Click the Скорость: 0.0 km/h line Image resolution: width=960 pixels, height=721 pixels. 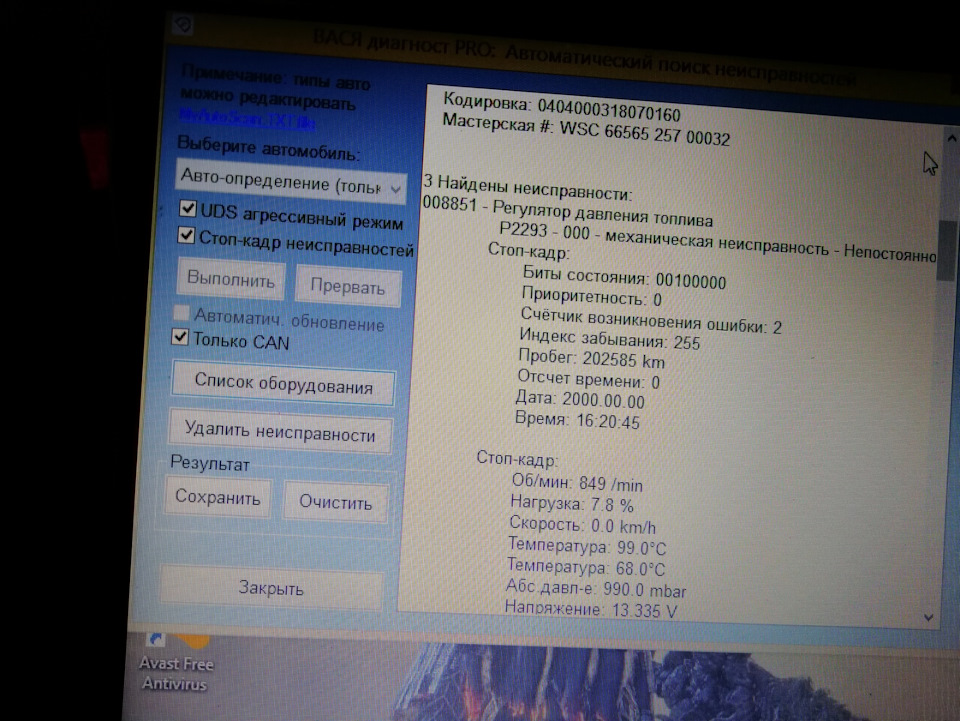582,525
